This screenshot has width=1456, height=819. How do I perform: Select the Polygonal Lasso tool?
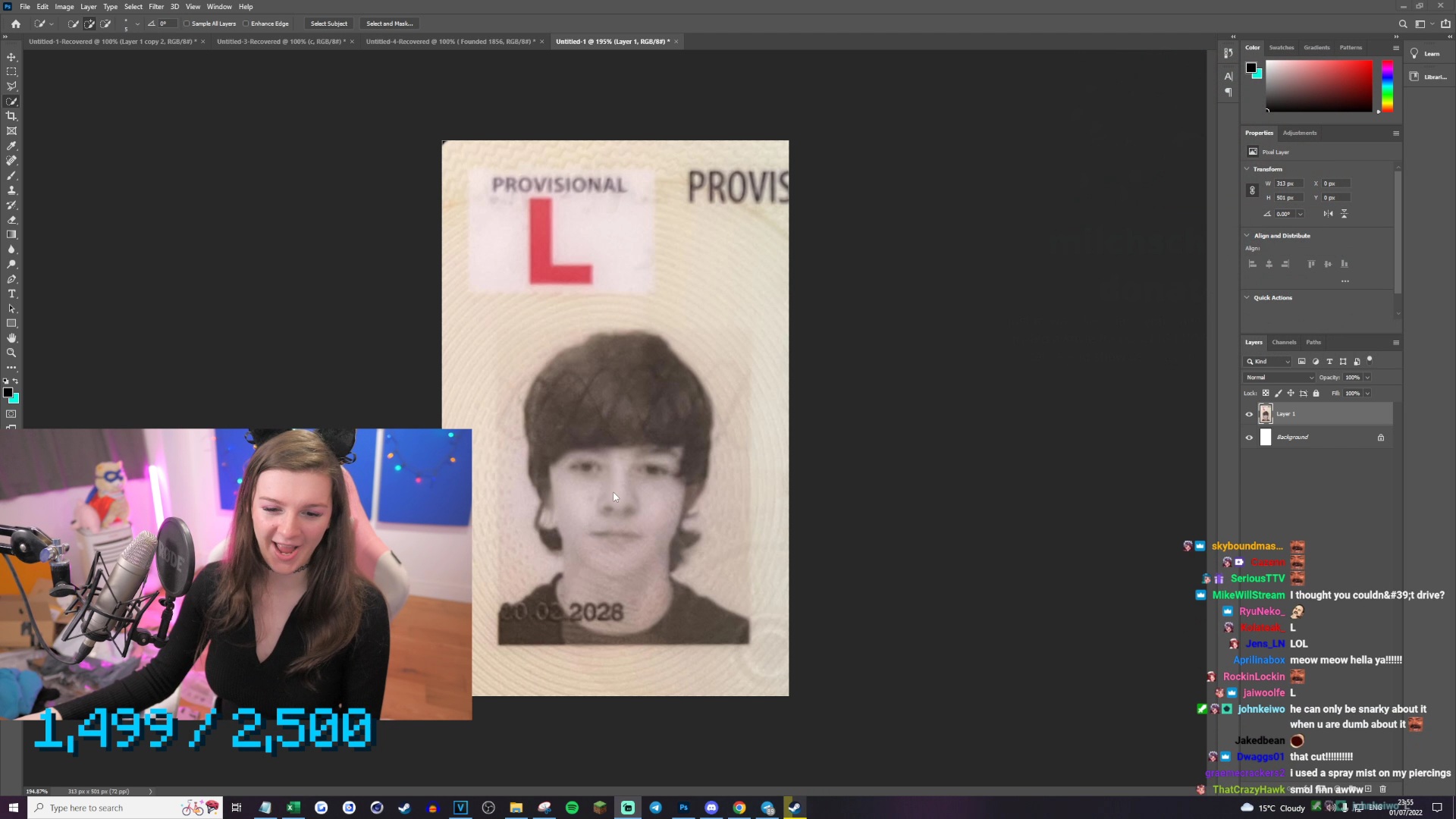[11, 86]
